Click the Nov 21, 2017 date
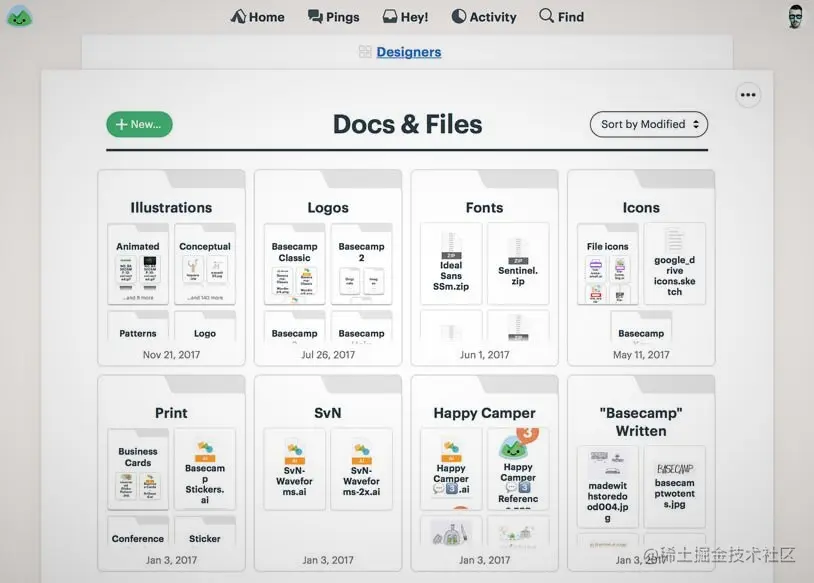This screenshot has width=814, height=583. tap(171, 355)
